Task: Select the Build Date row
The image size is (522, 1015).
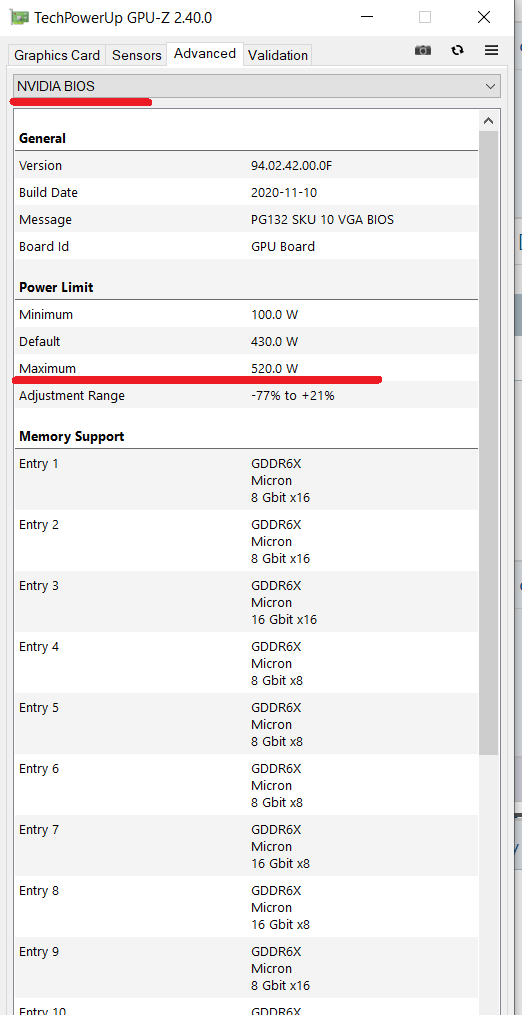Action: pyautogui.click(x=246, y=192)
